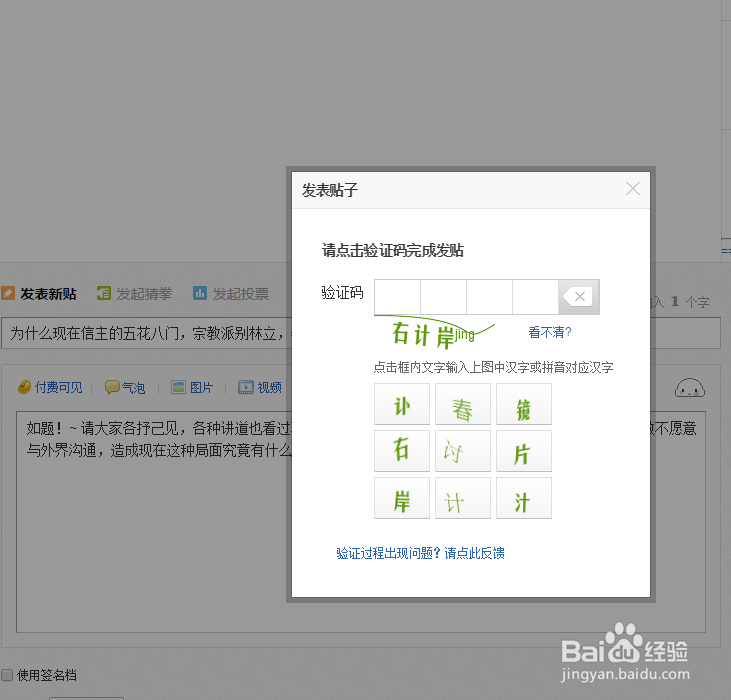Pick the 片 character tile
The width and height of the screenshot is (731, 700).
tap(524, 451)
